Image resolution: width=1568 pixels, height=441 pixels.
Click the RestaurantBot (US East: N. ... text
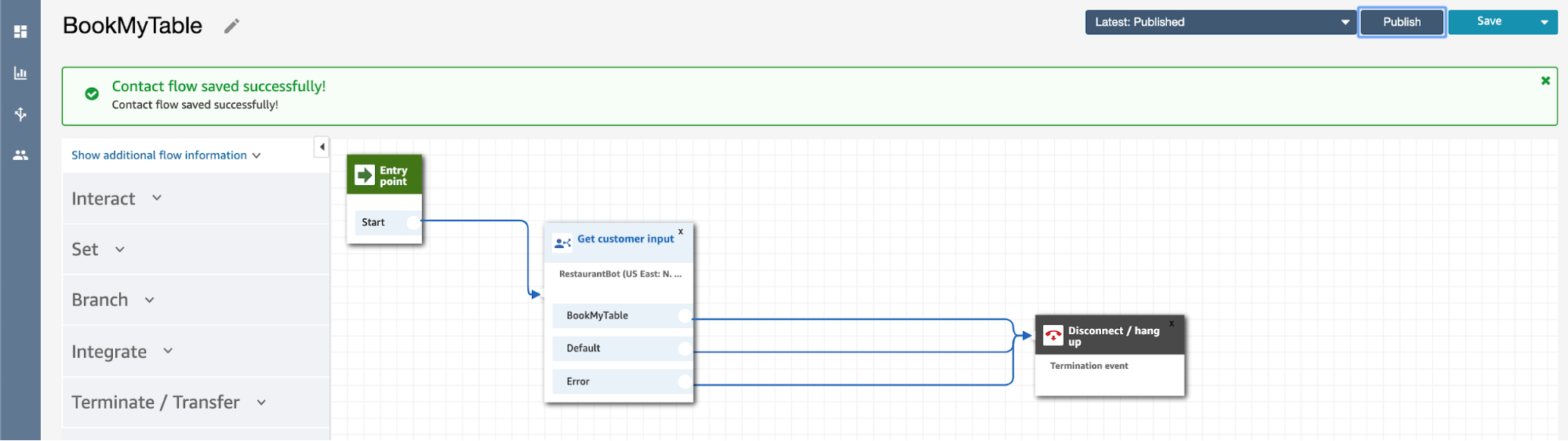pos(620,274)
